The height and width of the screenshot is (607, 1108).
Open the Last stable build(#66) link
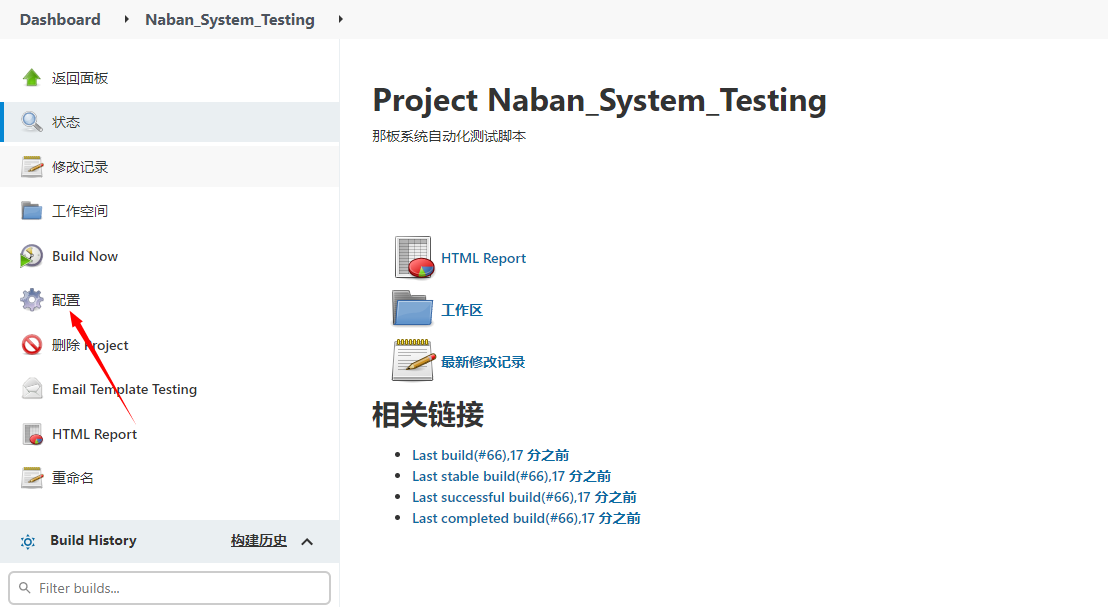point(512,476)
